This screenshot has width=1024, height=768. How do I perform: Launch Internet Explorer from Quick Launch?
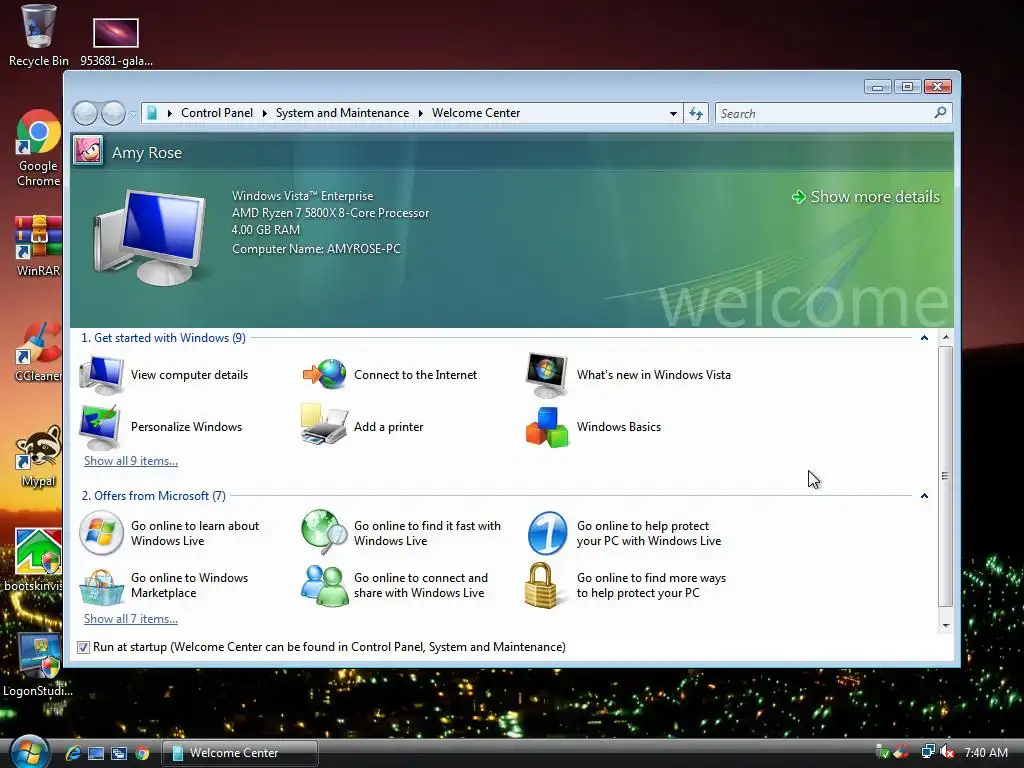pos(73,754)
